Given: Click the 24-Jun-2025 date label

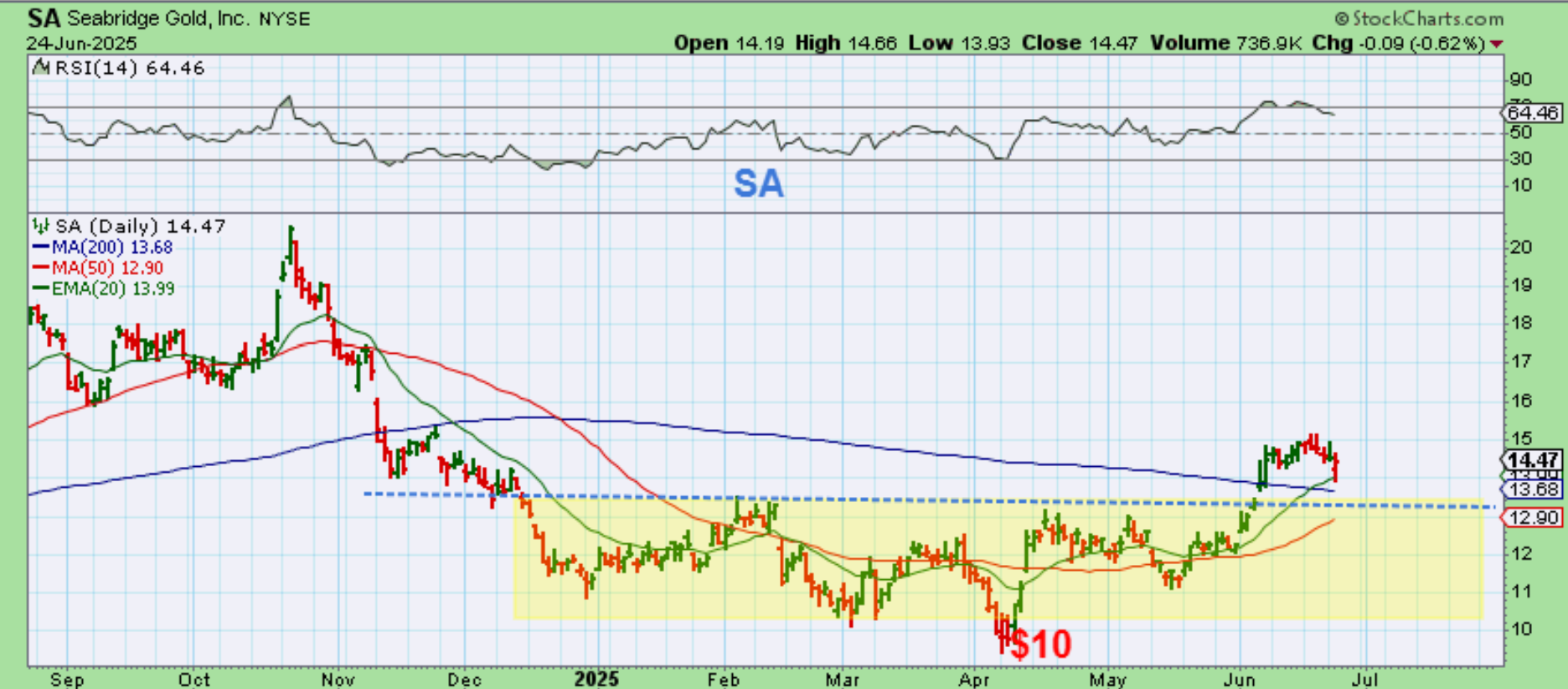Looking at the screenshot, I should tap(81, 43).
